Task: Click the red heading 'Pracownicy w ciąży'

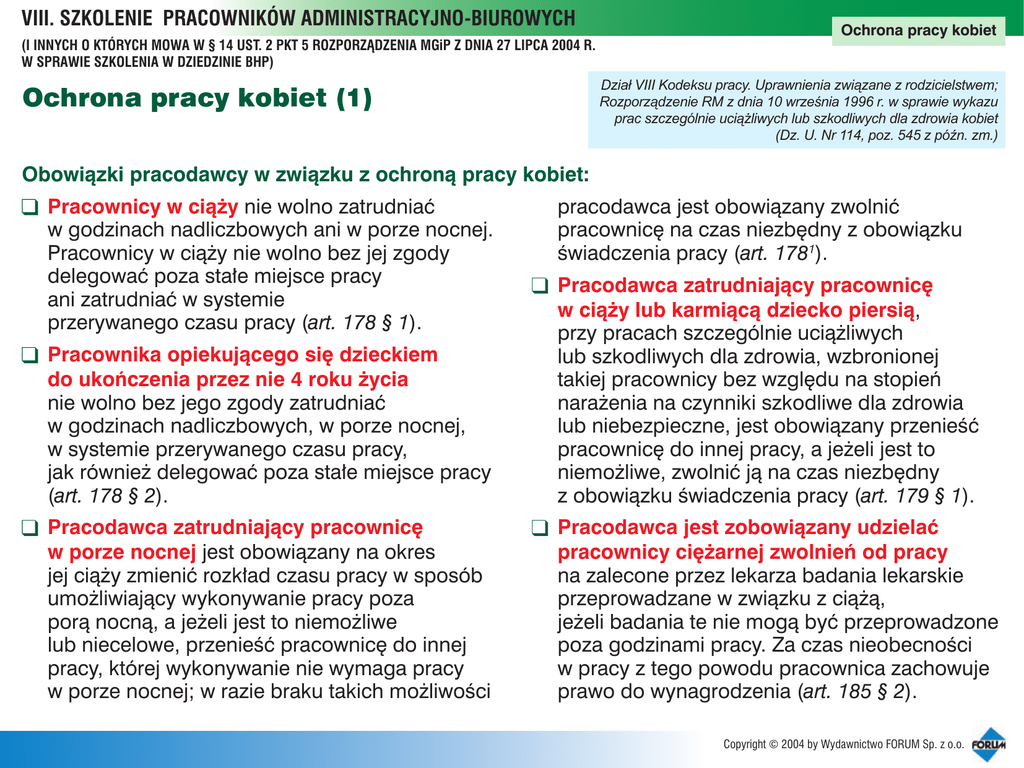Action: click(143, 207)
